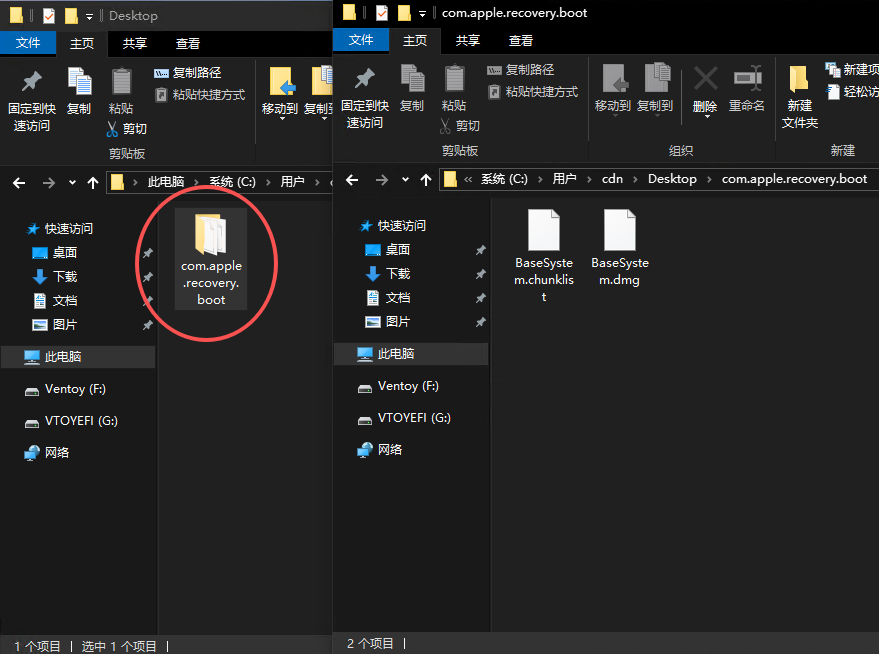Open recent locations dropdown in Desktop window
Screen dimensions: 879x654
pyautogui.click(x=72, y=183)
